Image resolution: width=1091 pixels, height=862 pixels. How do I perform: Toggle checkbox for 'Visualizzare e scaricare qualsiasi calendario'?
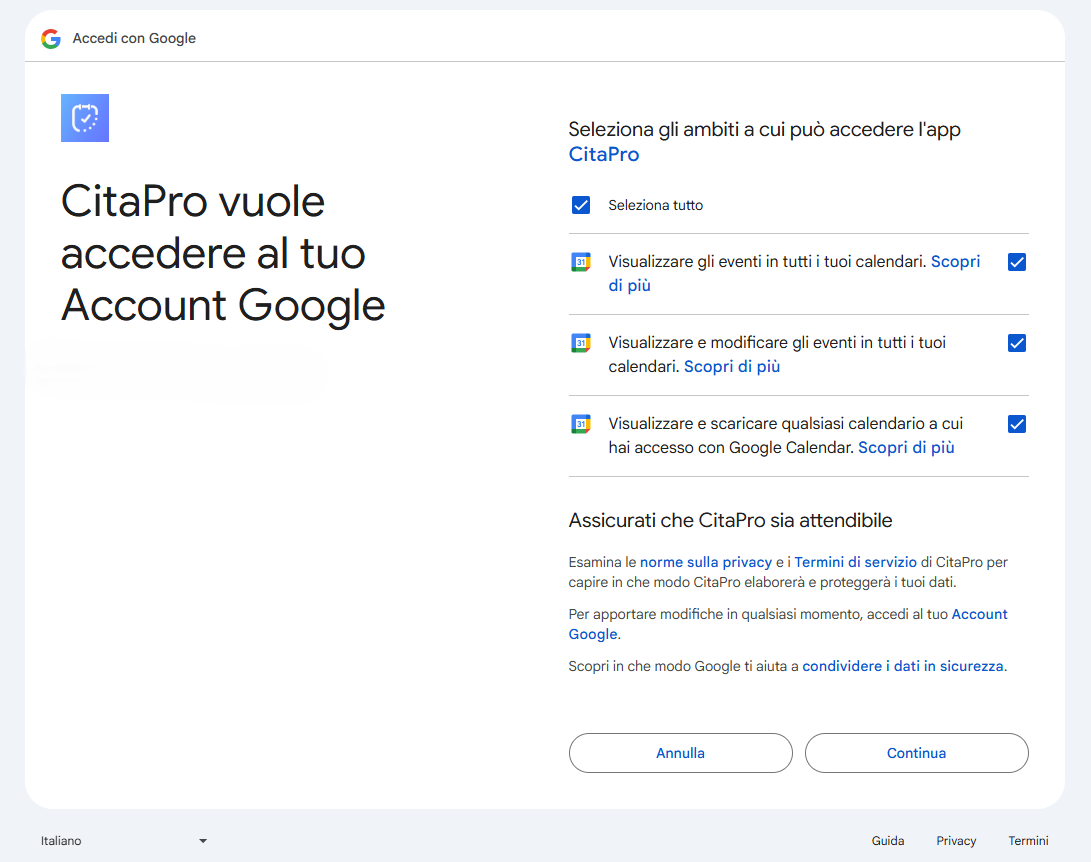[1017, 424]
